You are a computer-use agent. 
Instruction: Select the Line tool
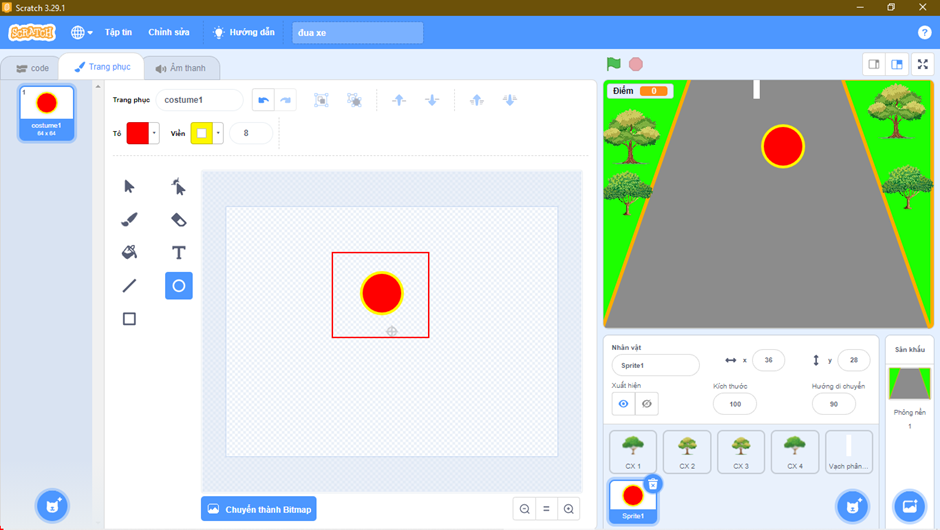click(x=129, y=285)
